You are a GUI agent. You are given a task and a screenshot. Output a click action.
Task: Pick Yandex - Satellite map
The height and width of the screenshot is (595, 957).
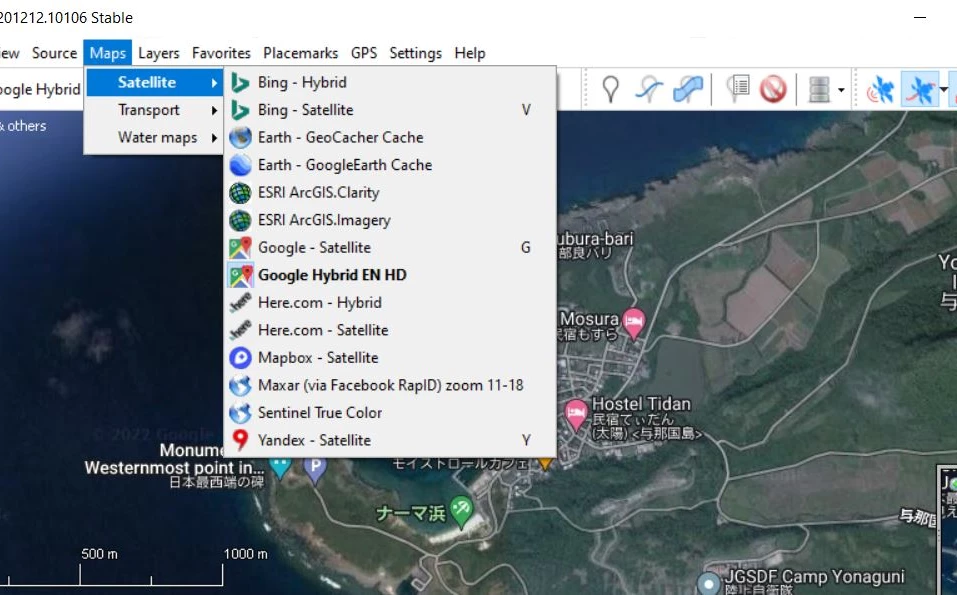click(x=314, y=440)
